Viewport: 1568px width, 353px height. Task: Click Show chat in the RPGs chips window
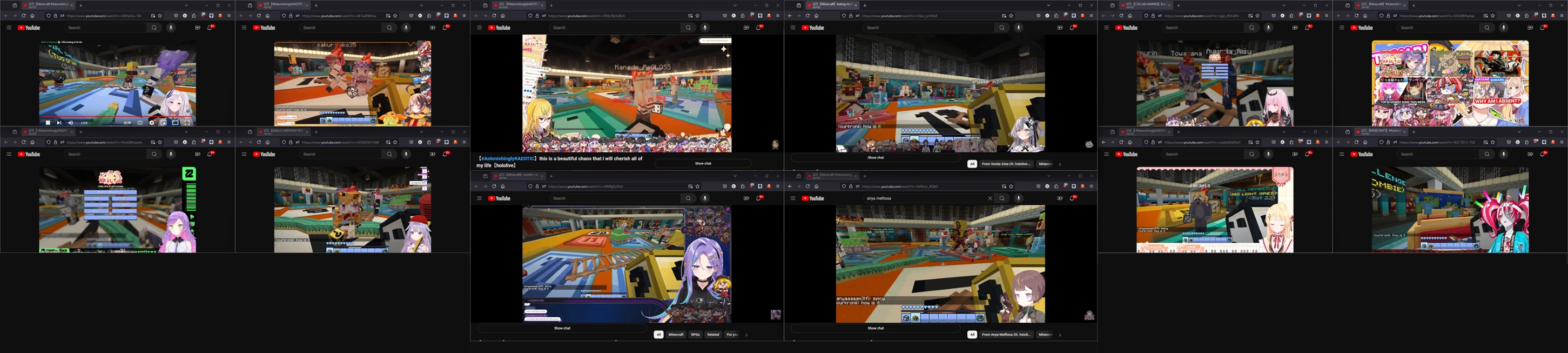coord(562,328)
